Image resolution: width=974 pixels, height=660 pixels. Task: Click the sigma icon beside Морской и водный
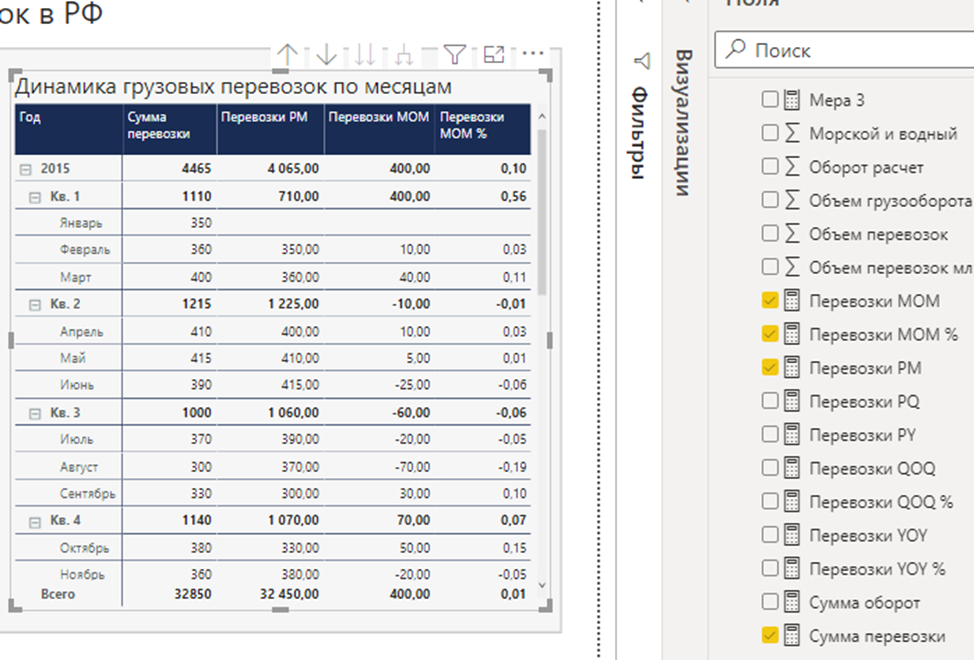(792, 133)
